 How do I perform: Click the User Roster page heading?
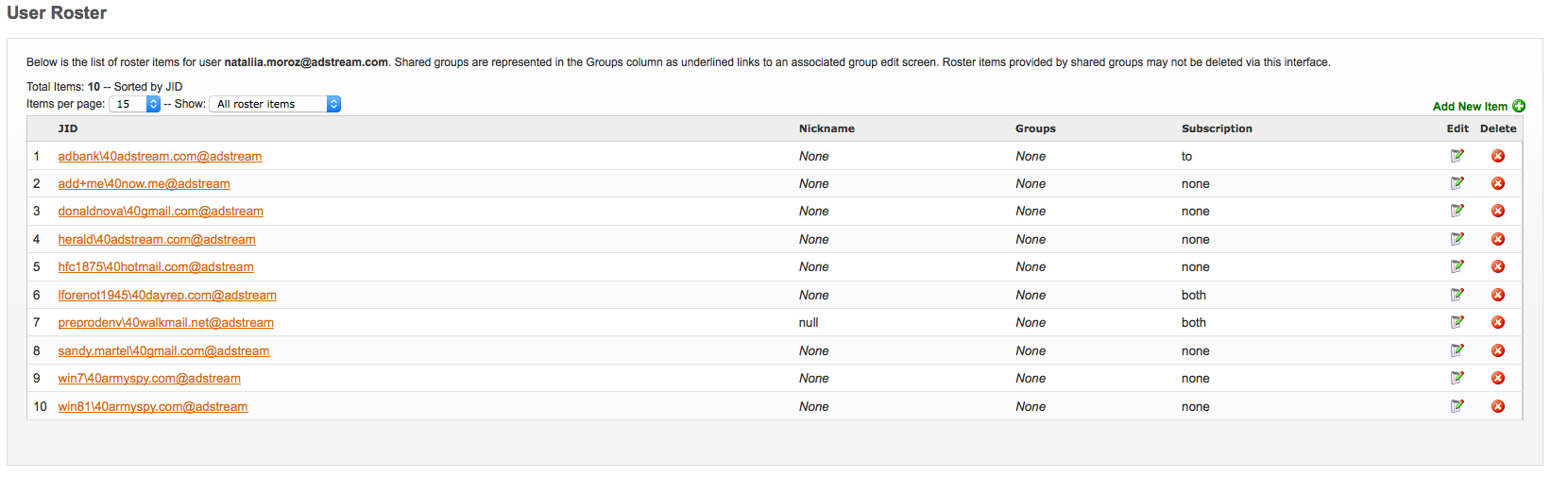point(57,12)
